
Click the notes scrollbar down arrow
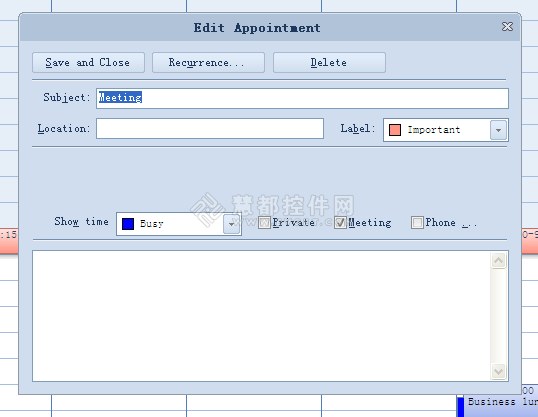(498, 371)
